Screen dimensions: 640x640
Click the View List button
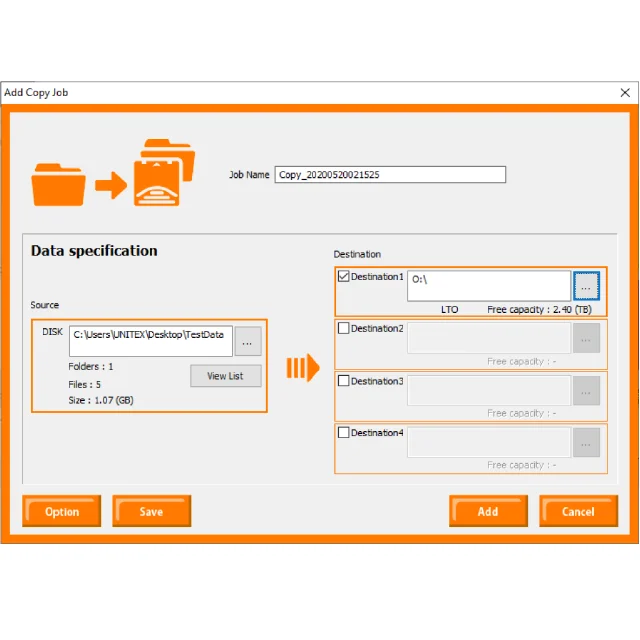coord(225,376)
